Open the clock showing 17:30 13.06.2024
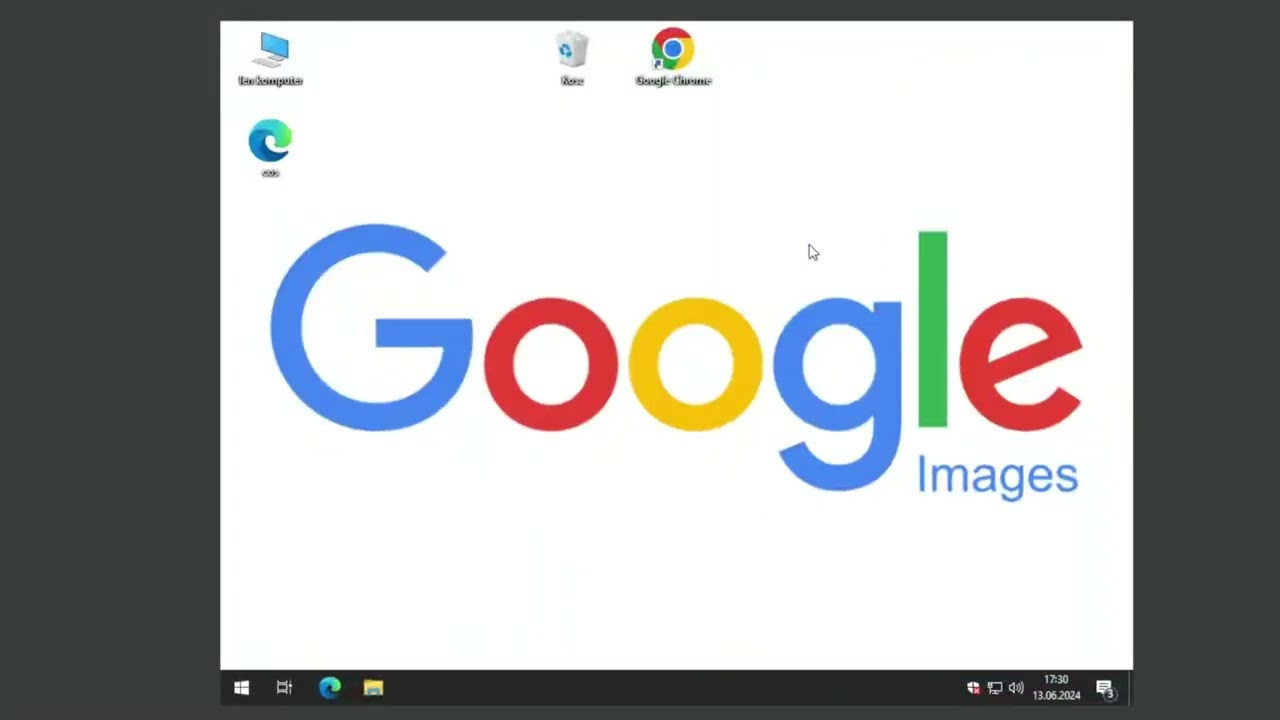 pos(1056,688)
